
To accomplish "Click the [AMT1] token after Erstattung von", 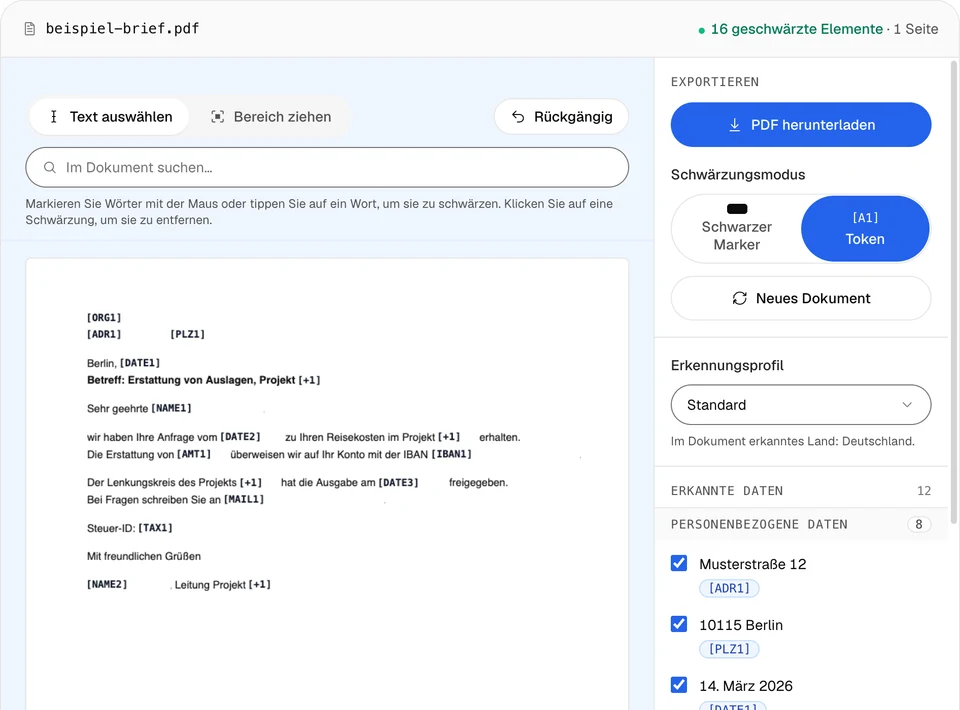I will click(193, 454).
